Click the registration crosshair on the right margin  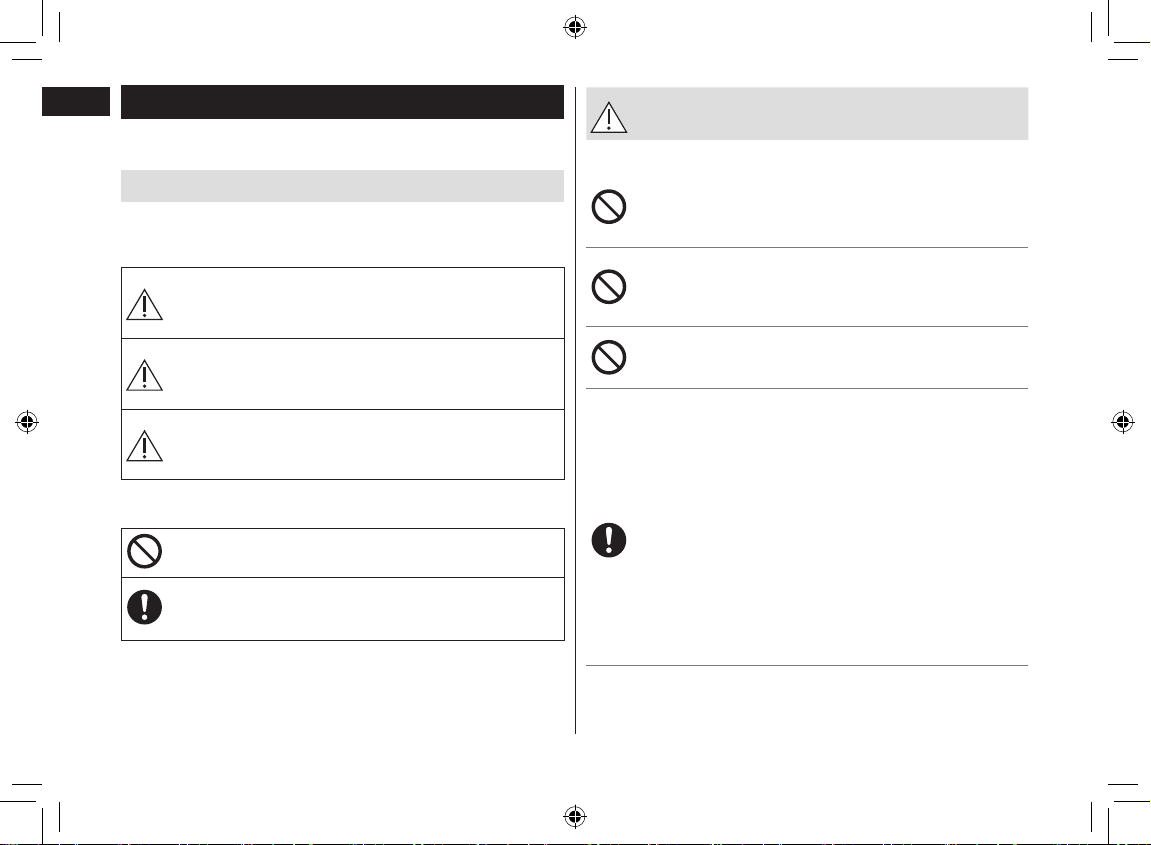[1122, 422]
